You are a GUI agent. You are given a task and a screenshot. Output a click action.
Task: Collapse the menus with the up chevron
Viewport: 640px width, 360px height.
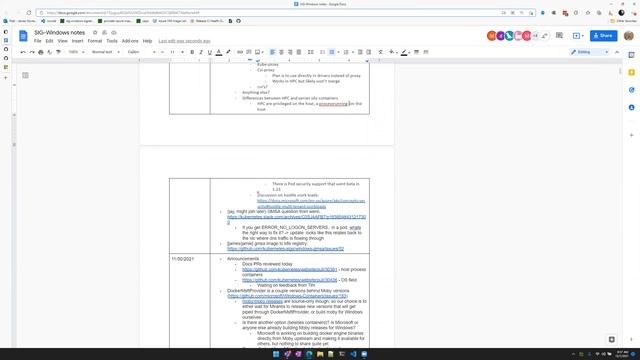coord(617,52)
